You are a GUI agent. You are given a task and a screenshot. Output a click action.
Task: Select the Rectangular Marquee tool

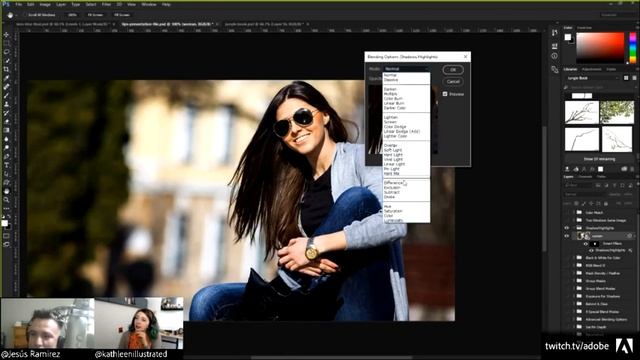pos(7,43)
